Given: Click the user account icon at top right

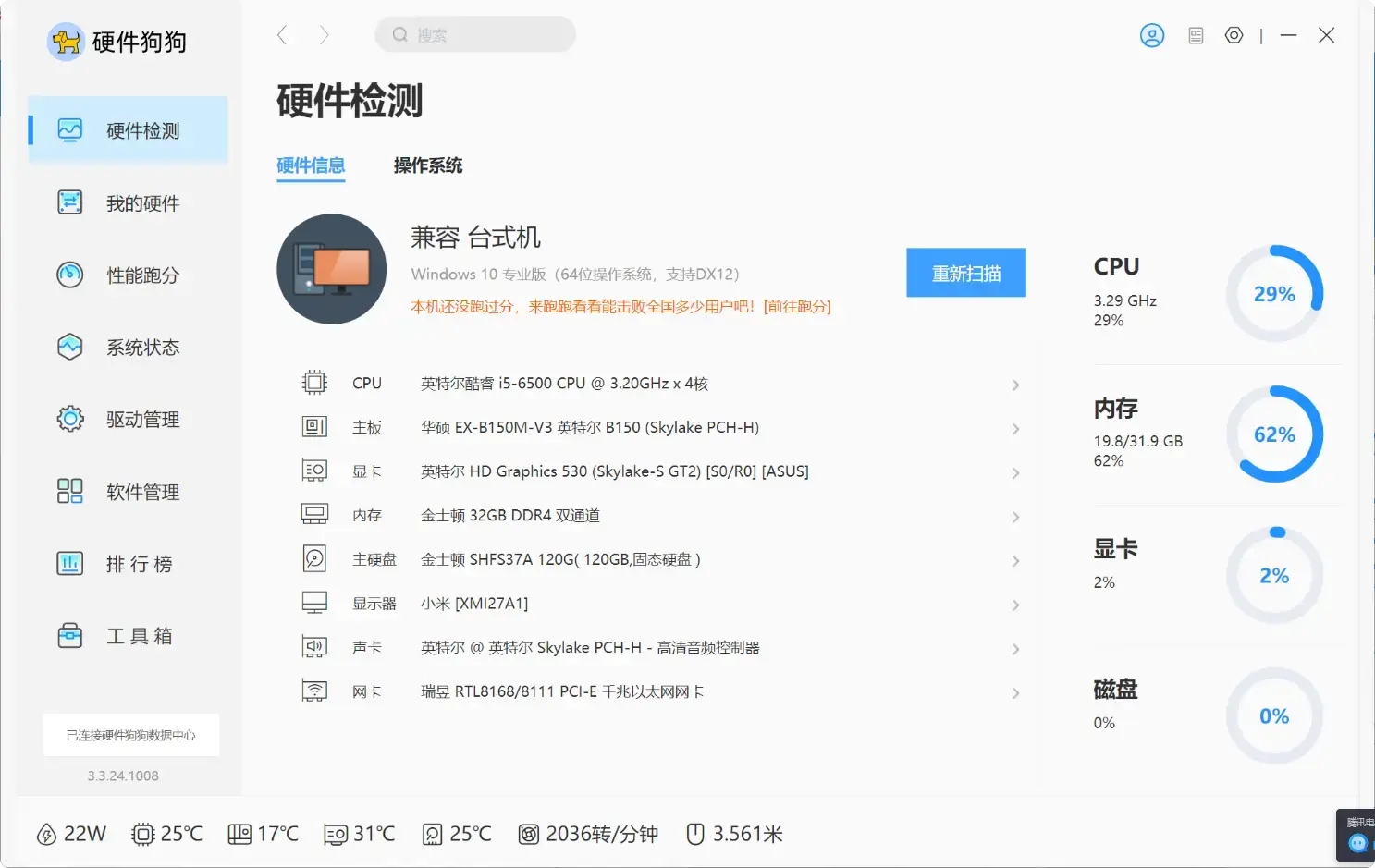Looking at the screenshot, I should [1152, 35].
